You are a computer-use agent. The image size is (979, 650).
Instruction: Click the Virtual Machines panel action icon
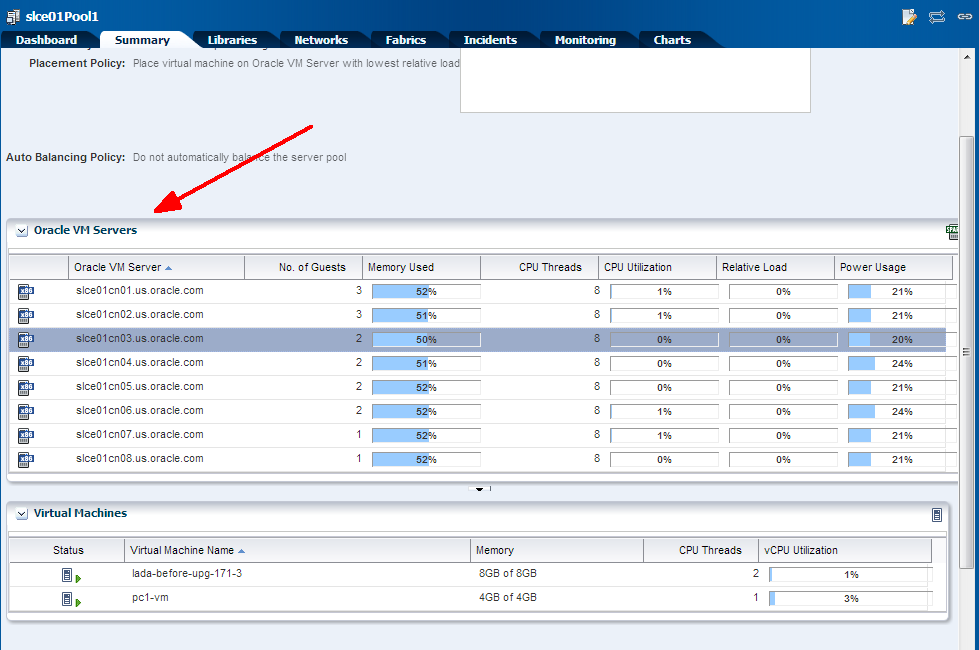click(x=937, y=515)
